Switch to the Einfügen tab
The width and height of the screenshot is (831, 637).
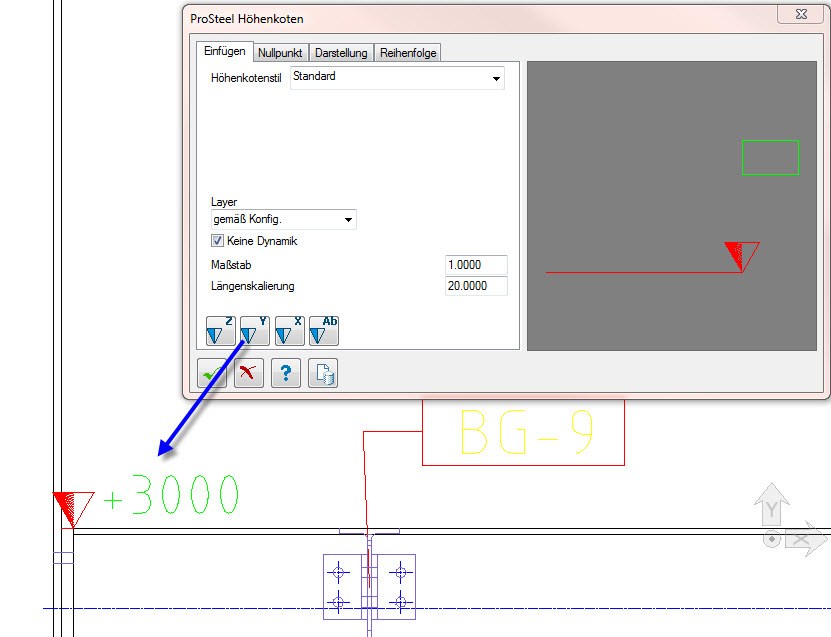225,51
